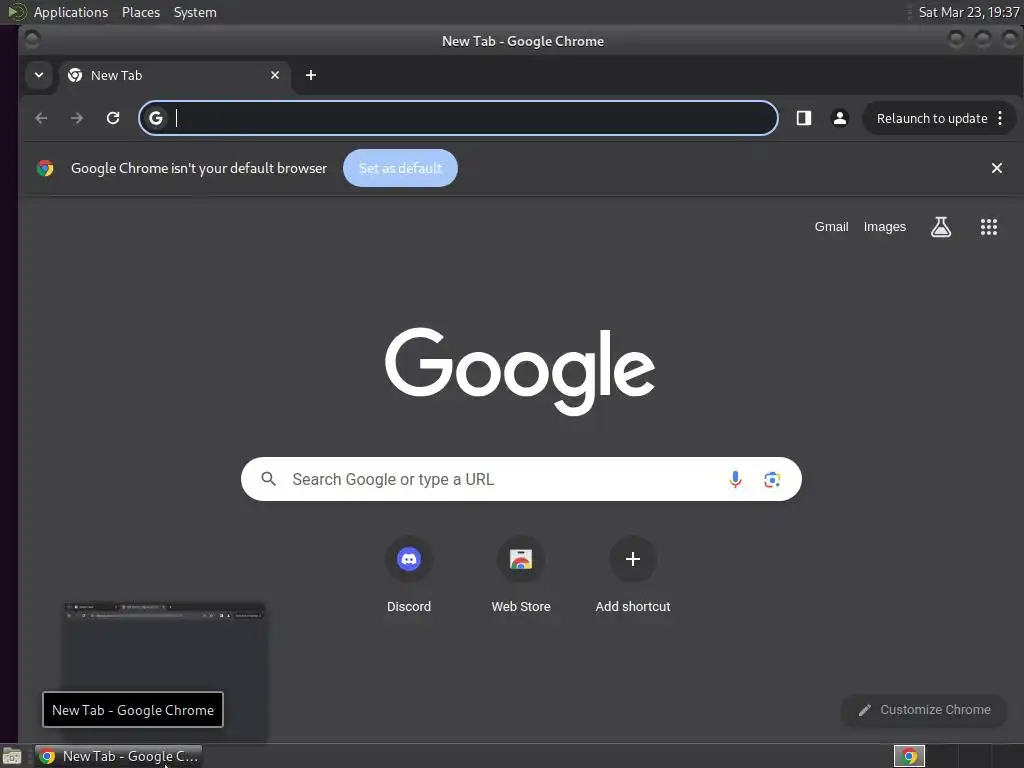Open Chrome's three-dot menu

(x=1000, y=118)
